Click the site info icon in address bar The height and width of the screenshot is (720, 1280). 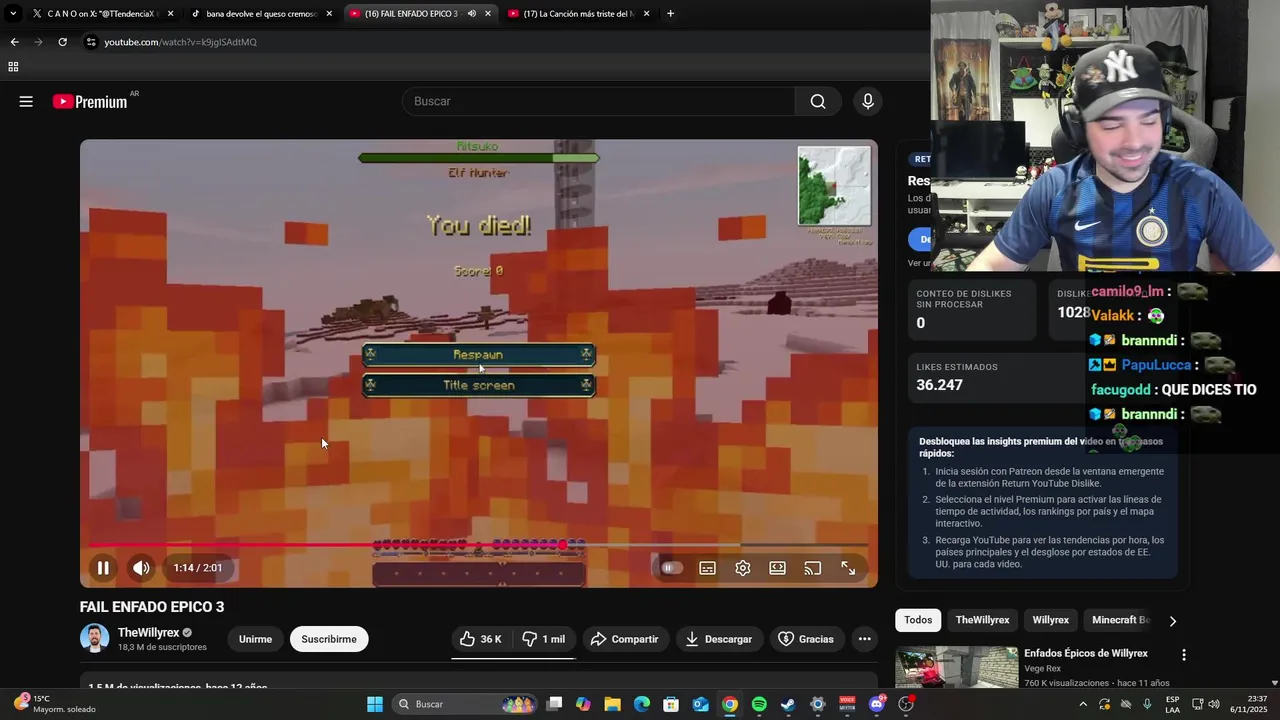coord(91,42)
